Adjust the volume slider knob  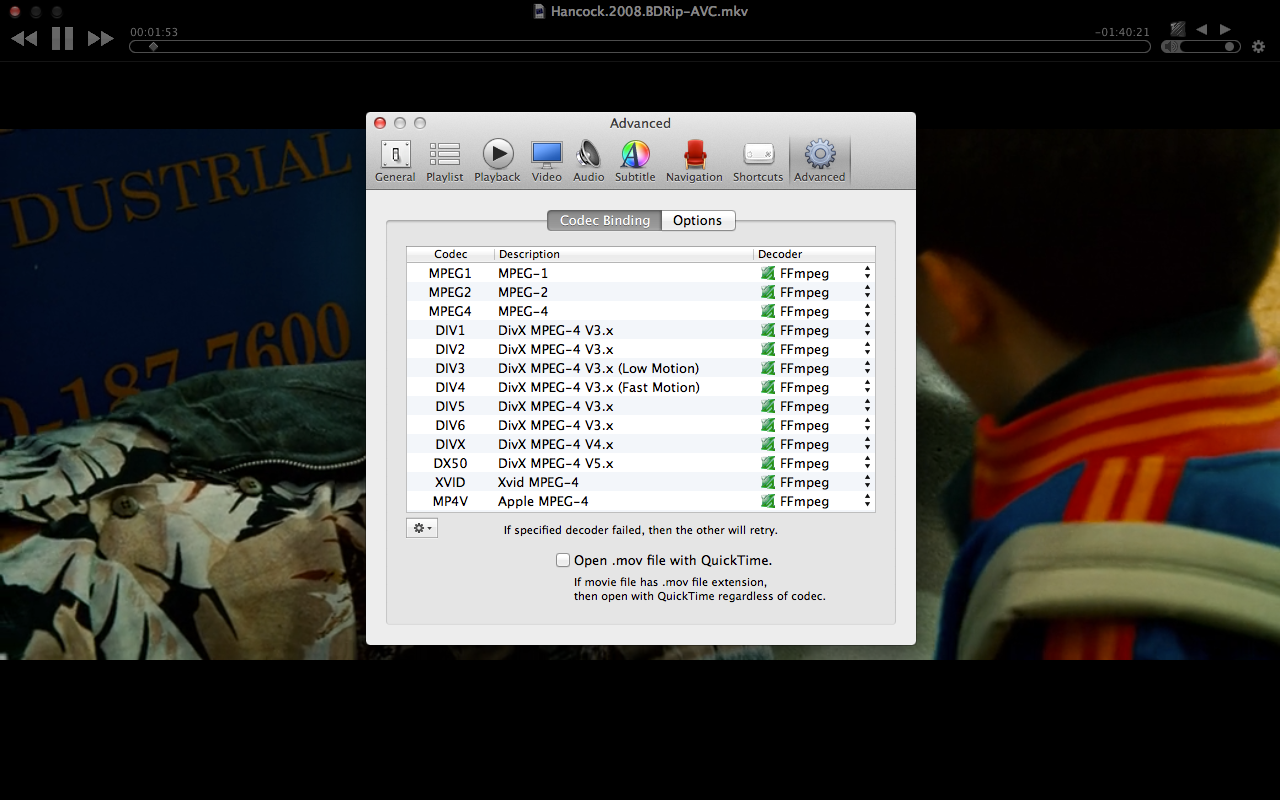coord(1229,46)
